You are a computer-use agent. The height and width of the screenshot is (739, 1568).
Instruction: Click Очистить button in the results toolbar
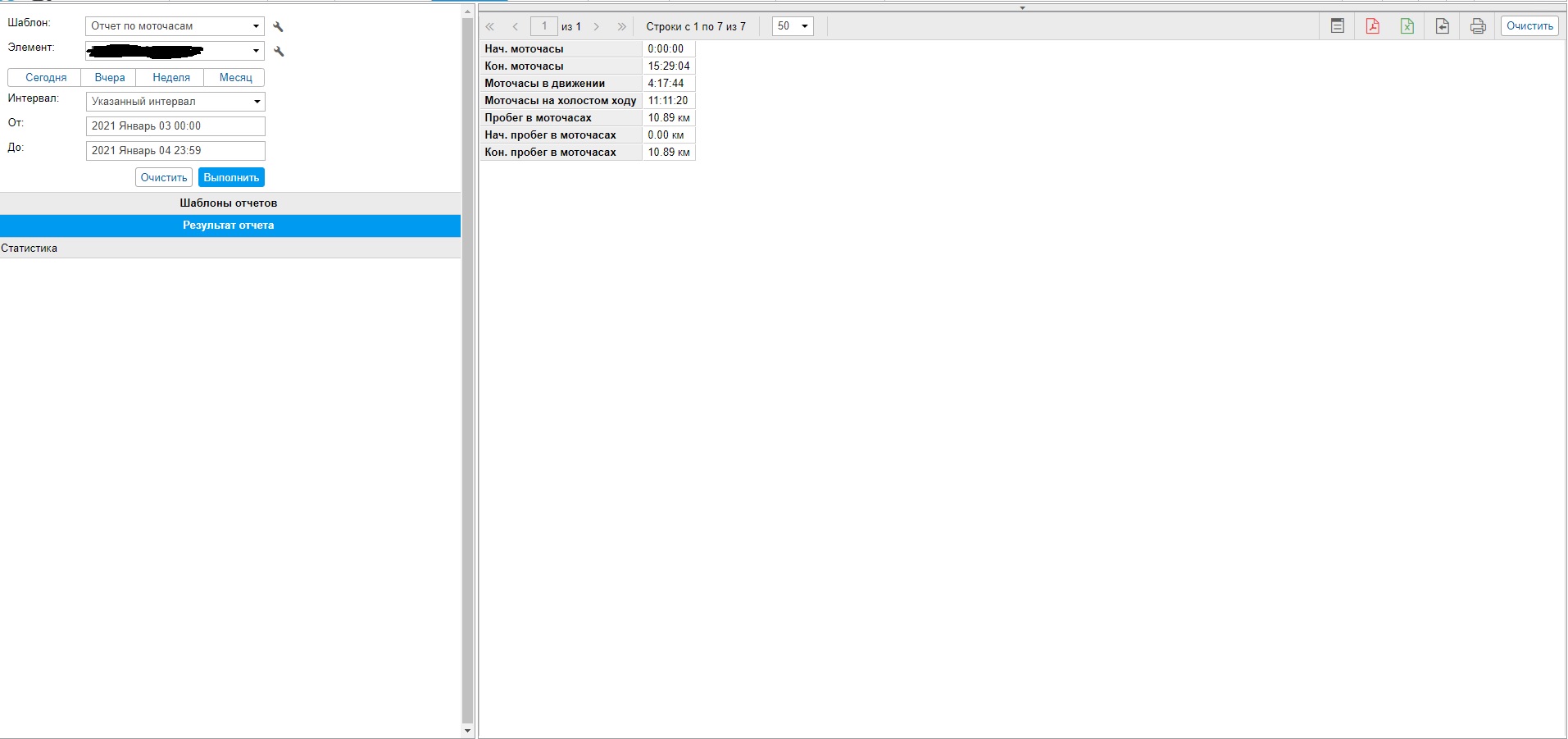(1529, 26)
